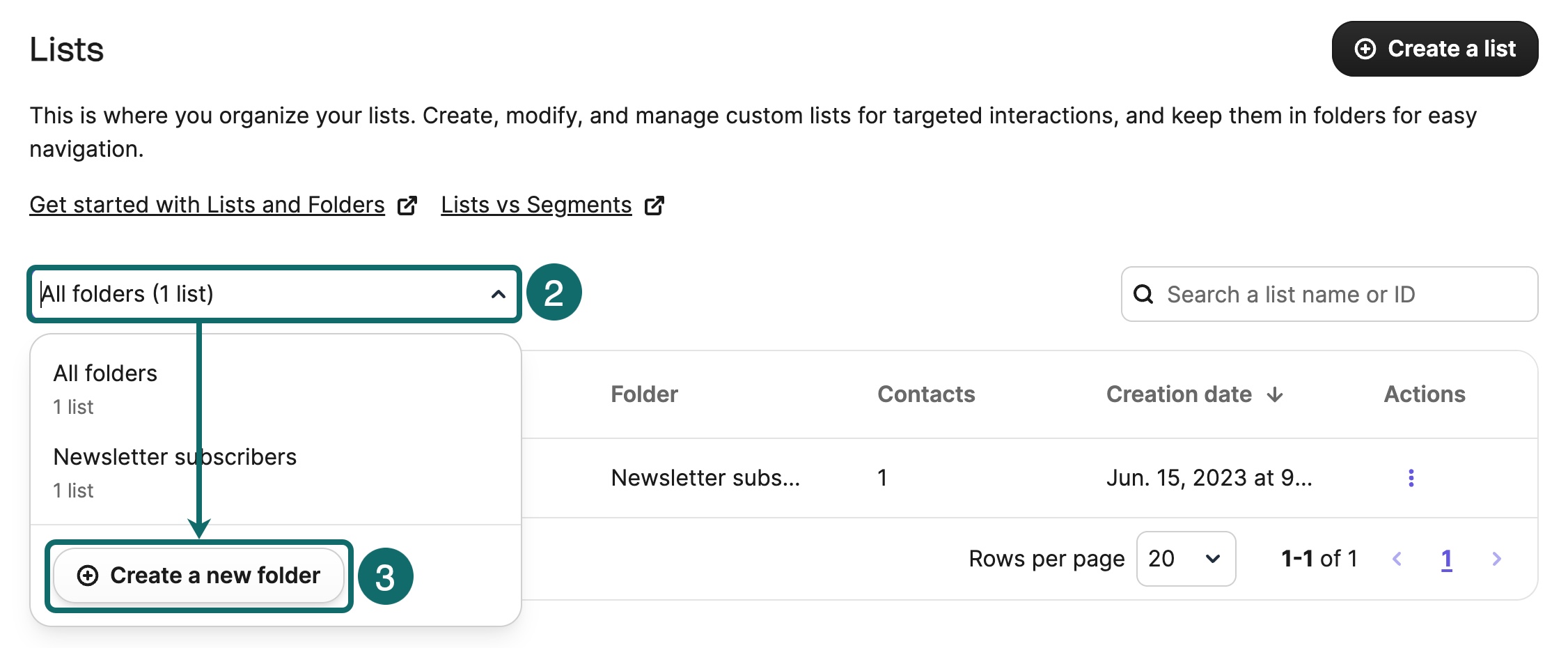The image size is (1568, 648).
Task: Open the Lists vs Segments link
Action: tap(536, 205)
